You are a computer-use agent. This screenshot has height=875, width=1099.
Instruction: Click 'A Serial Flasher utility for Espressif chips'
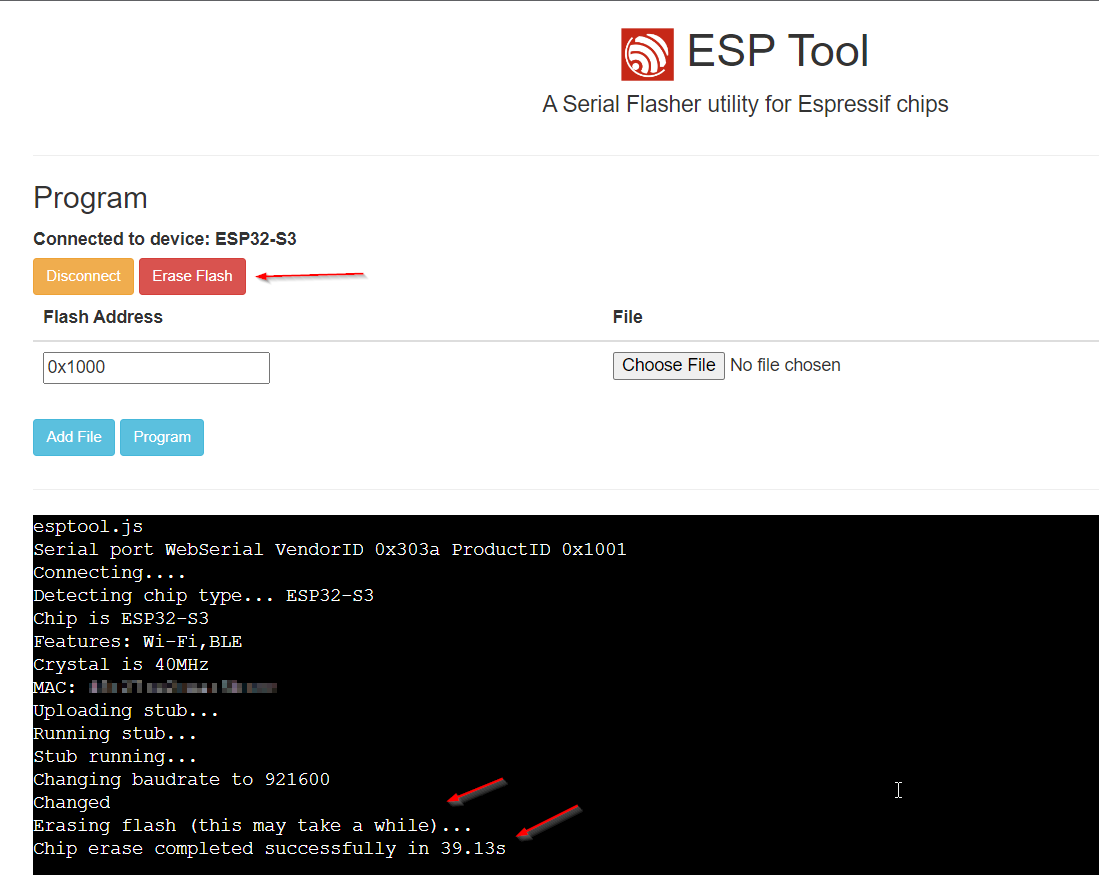coord(745,104)
